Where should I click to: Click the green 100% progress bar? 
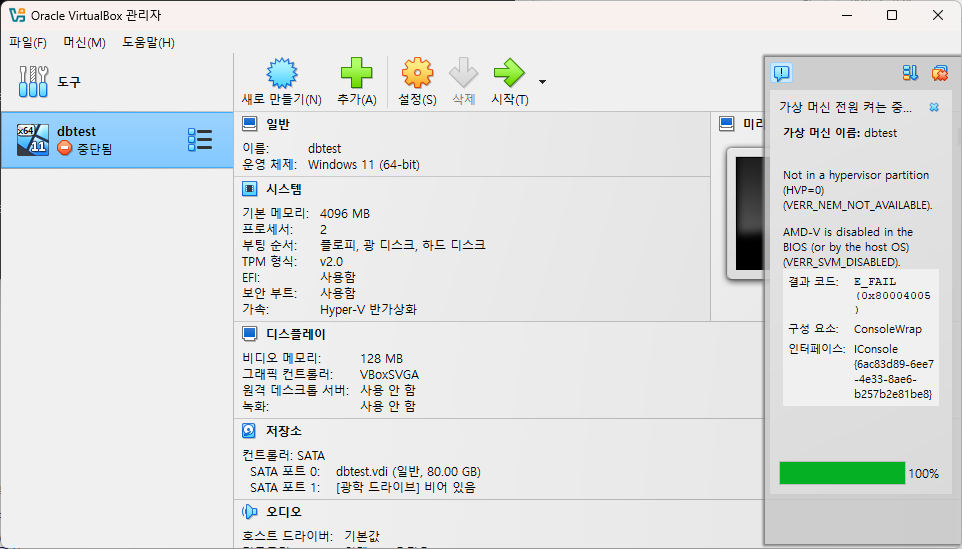tap(842, 474)
